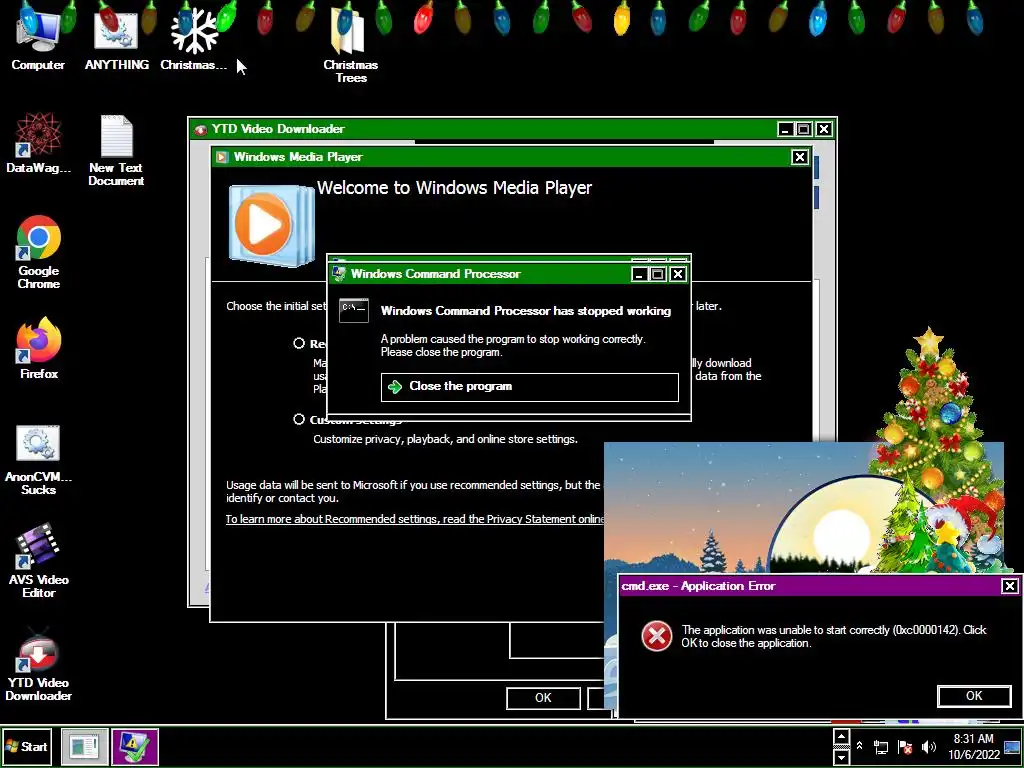Launch Firefox from the desktop
Viewport: 1024px width, 768px height.
[x=39, y=348]
